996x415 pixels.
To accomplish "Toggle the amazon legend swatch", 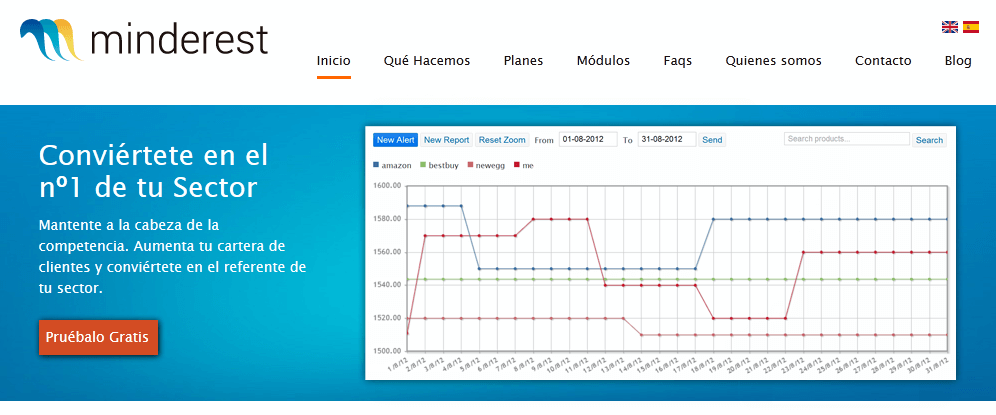I will (376, 165).
